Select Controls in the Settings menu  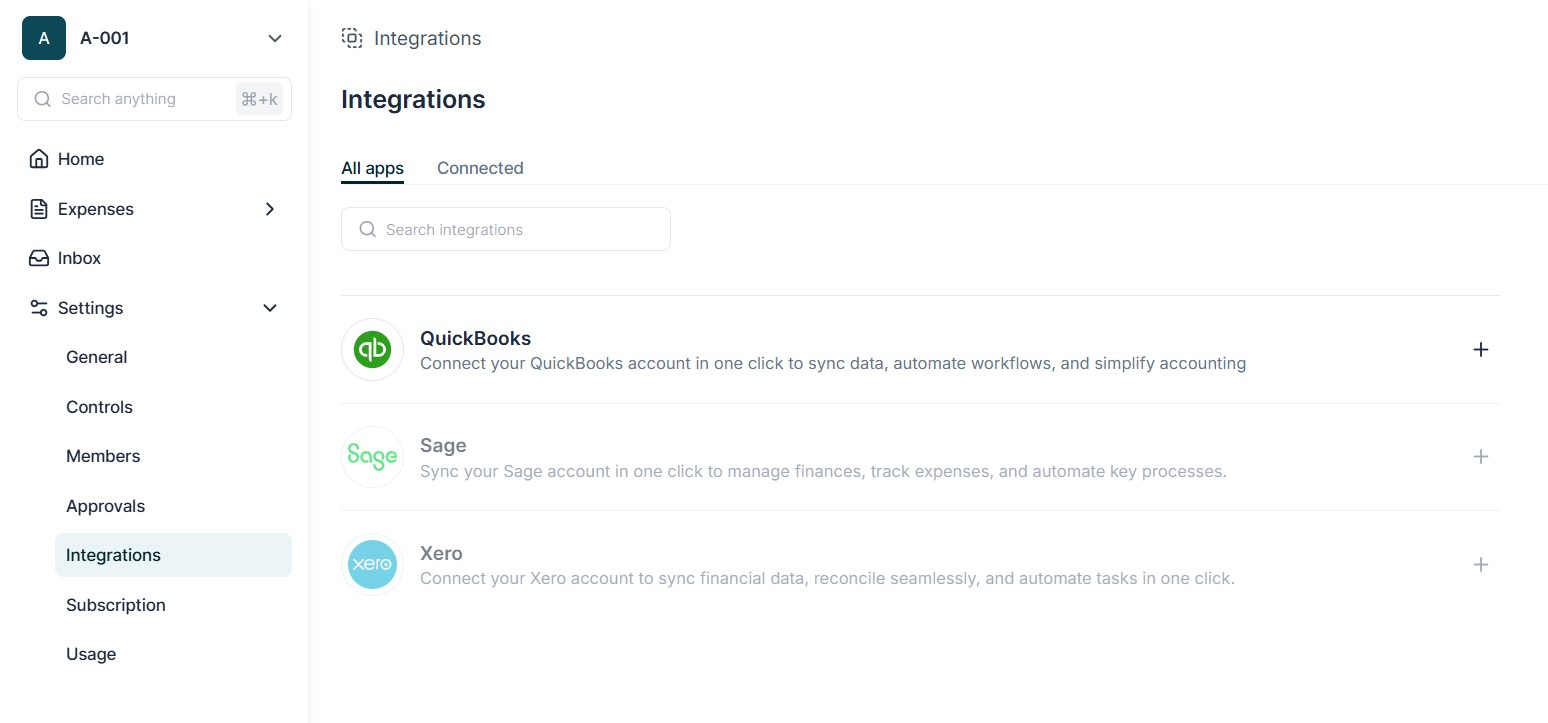[99, 407]
